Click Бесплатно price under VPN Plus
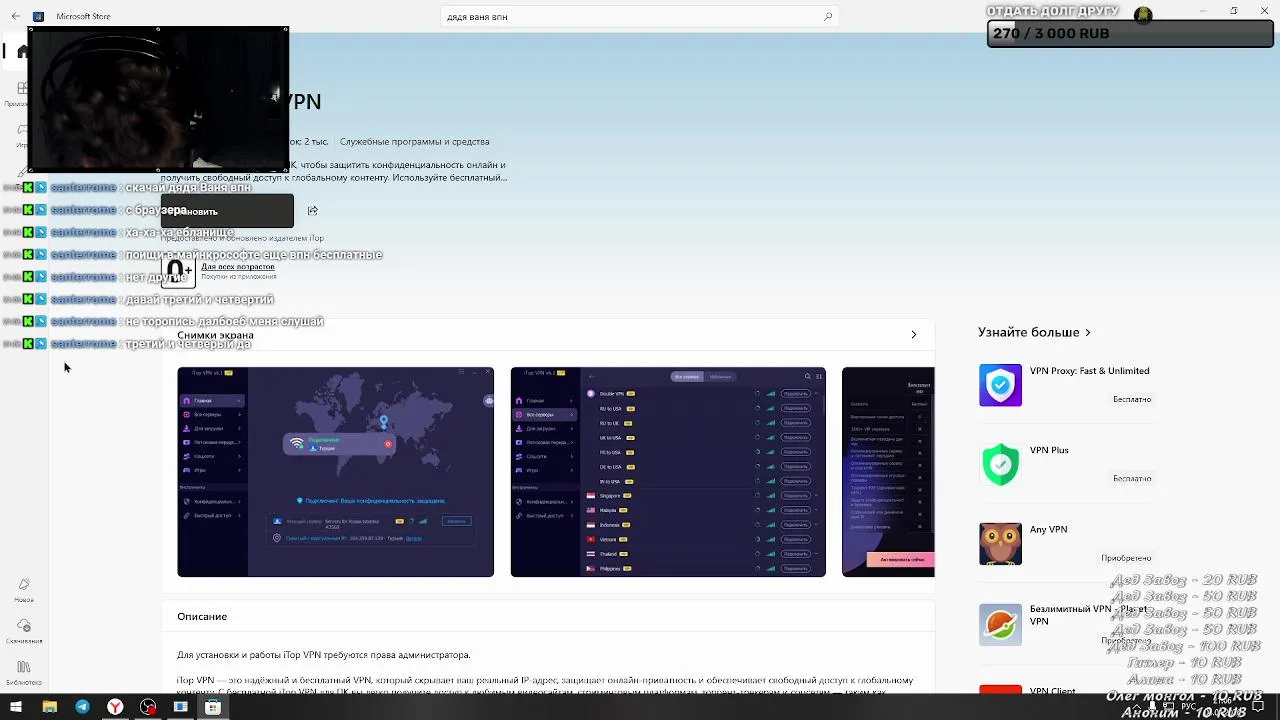Viewport: 1280px width, 720px height. pyautogui.click(x=1132, y=479)
